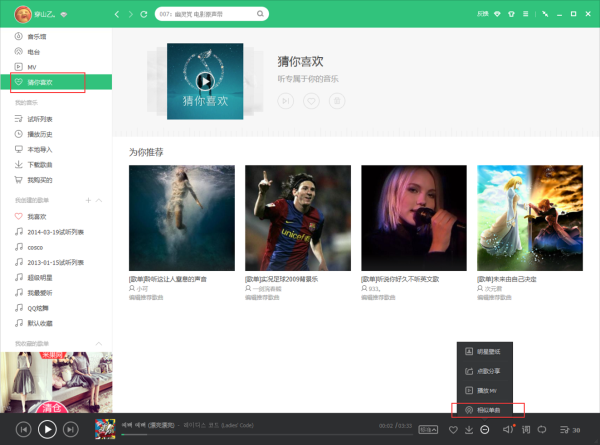Image resolution: width=600 pixels, height=445 pixels.
Task: Collapse the 我收藏的歌单 section
Action: tap(100, 343)
